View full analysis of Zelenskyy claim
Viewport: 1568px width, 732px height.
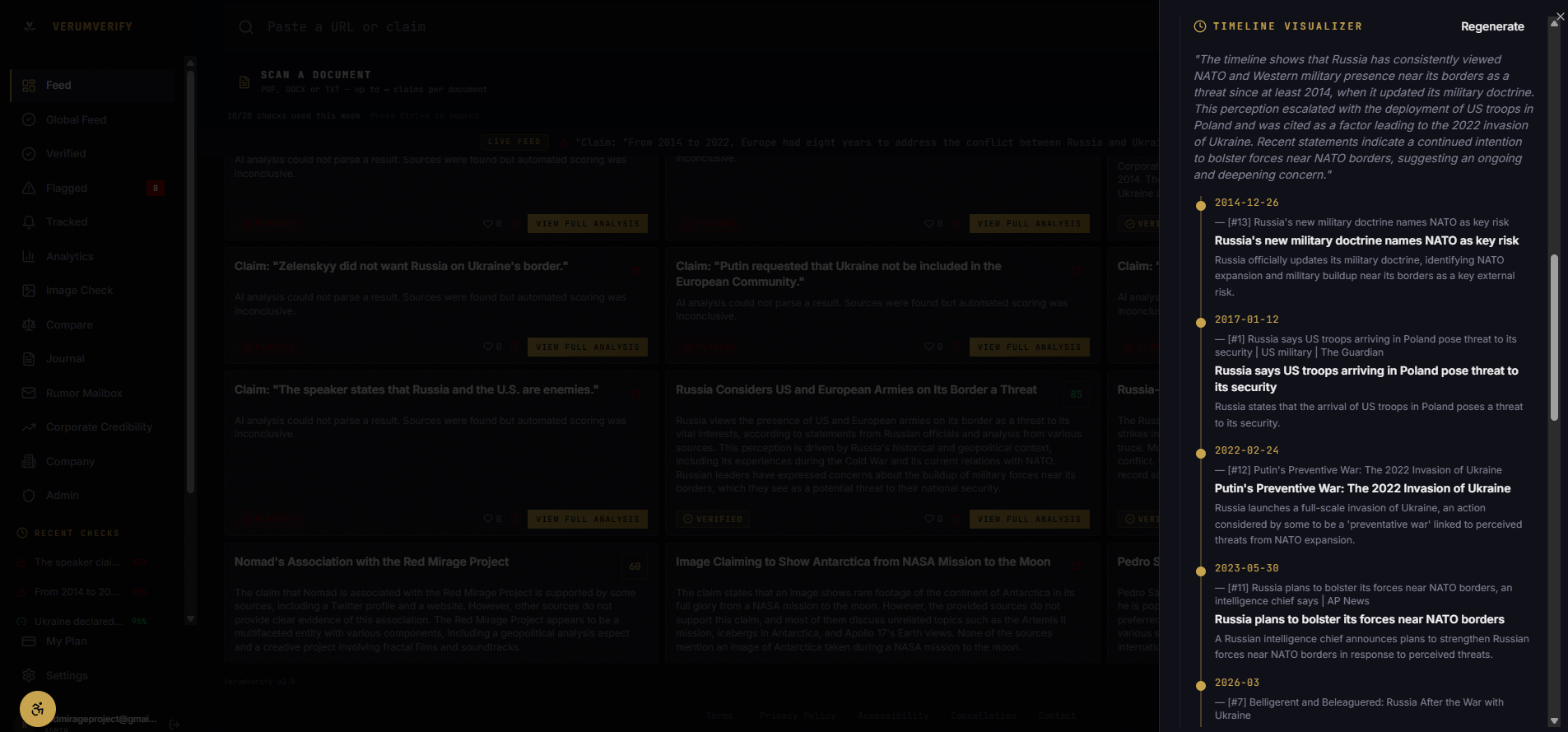[588, 347]
